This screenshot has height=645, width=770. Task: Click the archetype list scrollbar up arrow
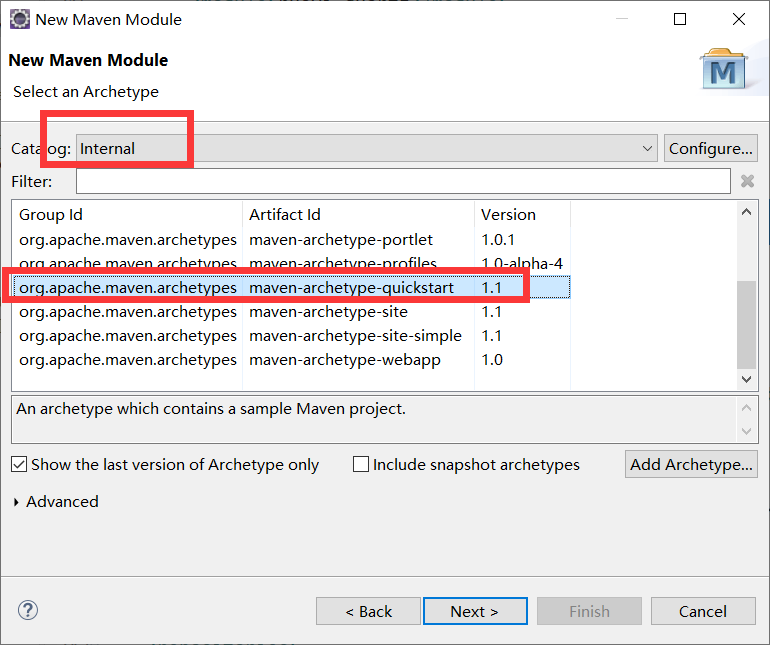coord(746,212)
